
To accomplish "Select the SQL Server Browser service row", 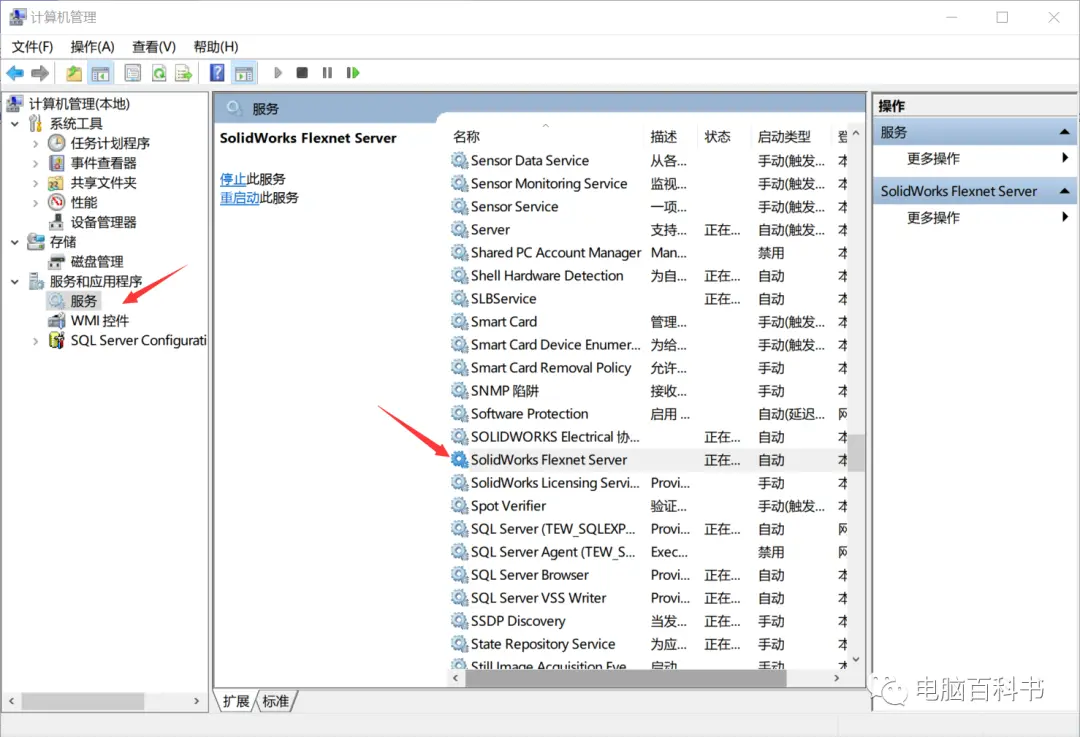I will (x=650, y=575).
